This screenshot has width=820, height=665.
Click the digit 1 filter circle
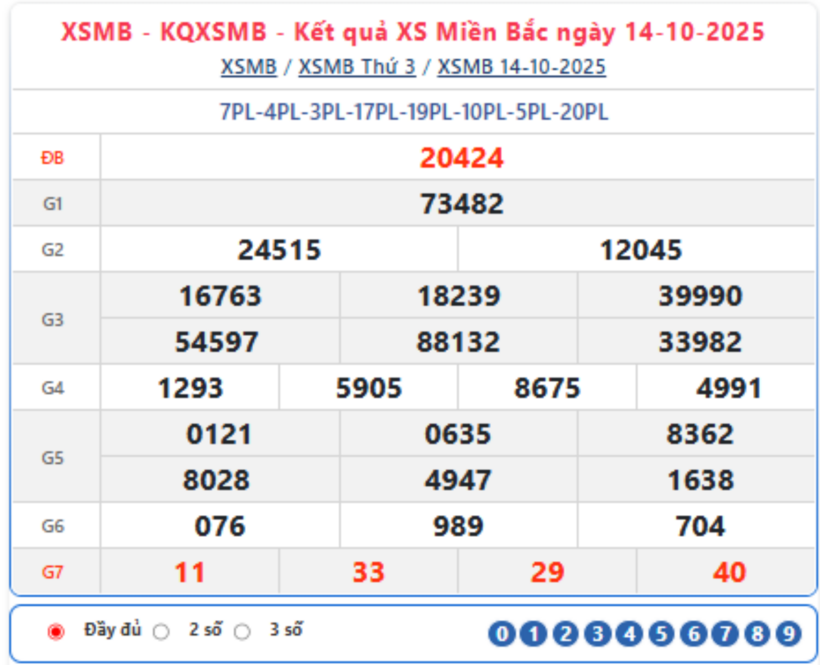click(534, 633)
